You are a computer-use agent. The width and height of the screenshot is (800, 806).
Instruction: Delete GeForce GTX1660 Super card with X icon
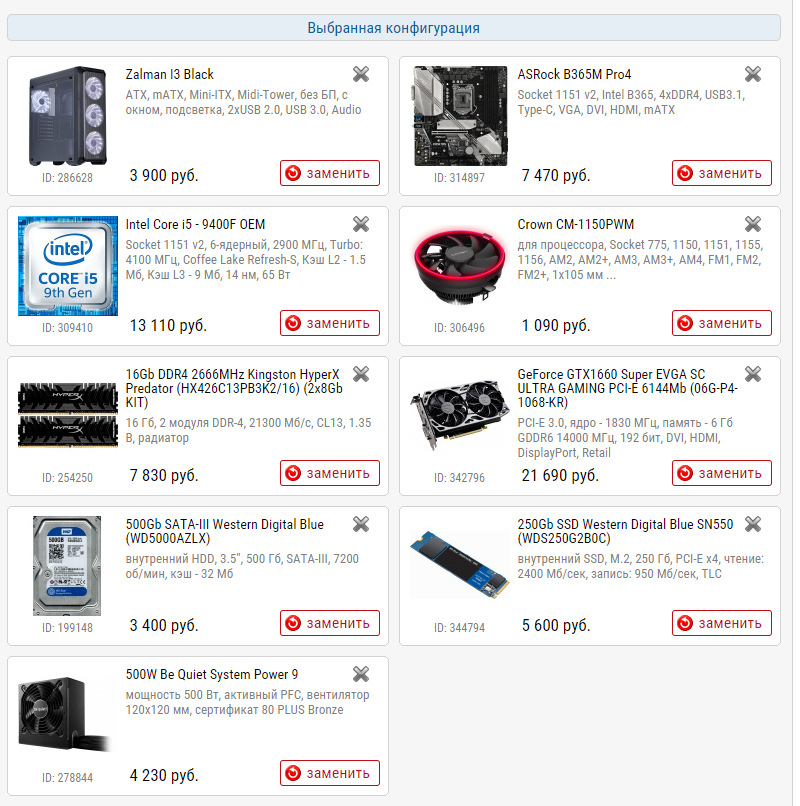[x=753, y=374]
